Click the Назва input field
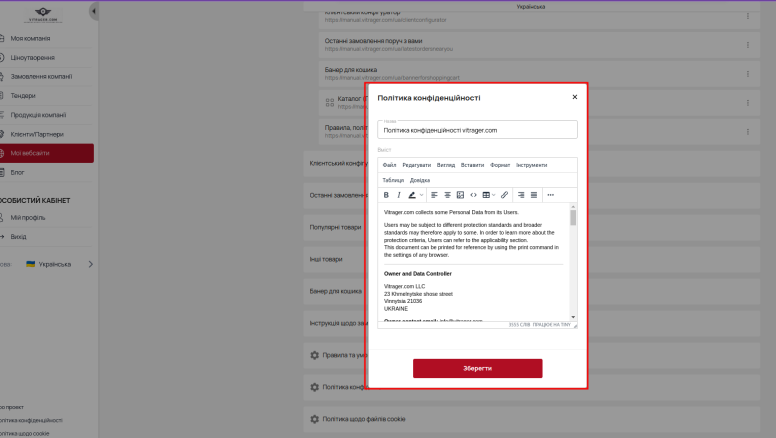776x438 pixels. [477, 130]
